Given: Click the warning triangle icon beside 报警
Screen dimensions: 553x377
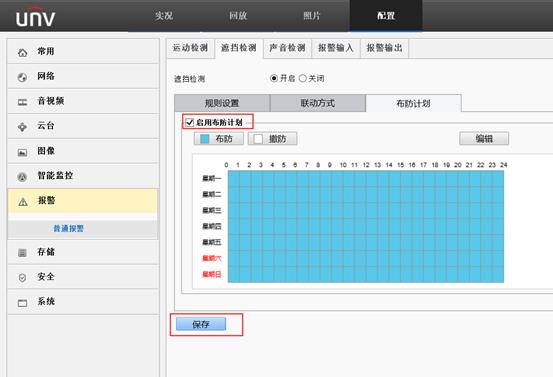Looking at the screenshot, I should [23, 202].
